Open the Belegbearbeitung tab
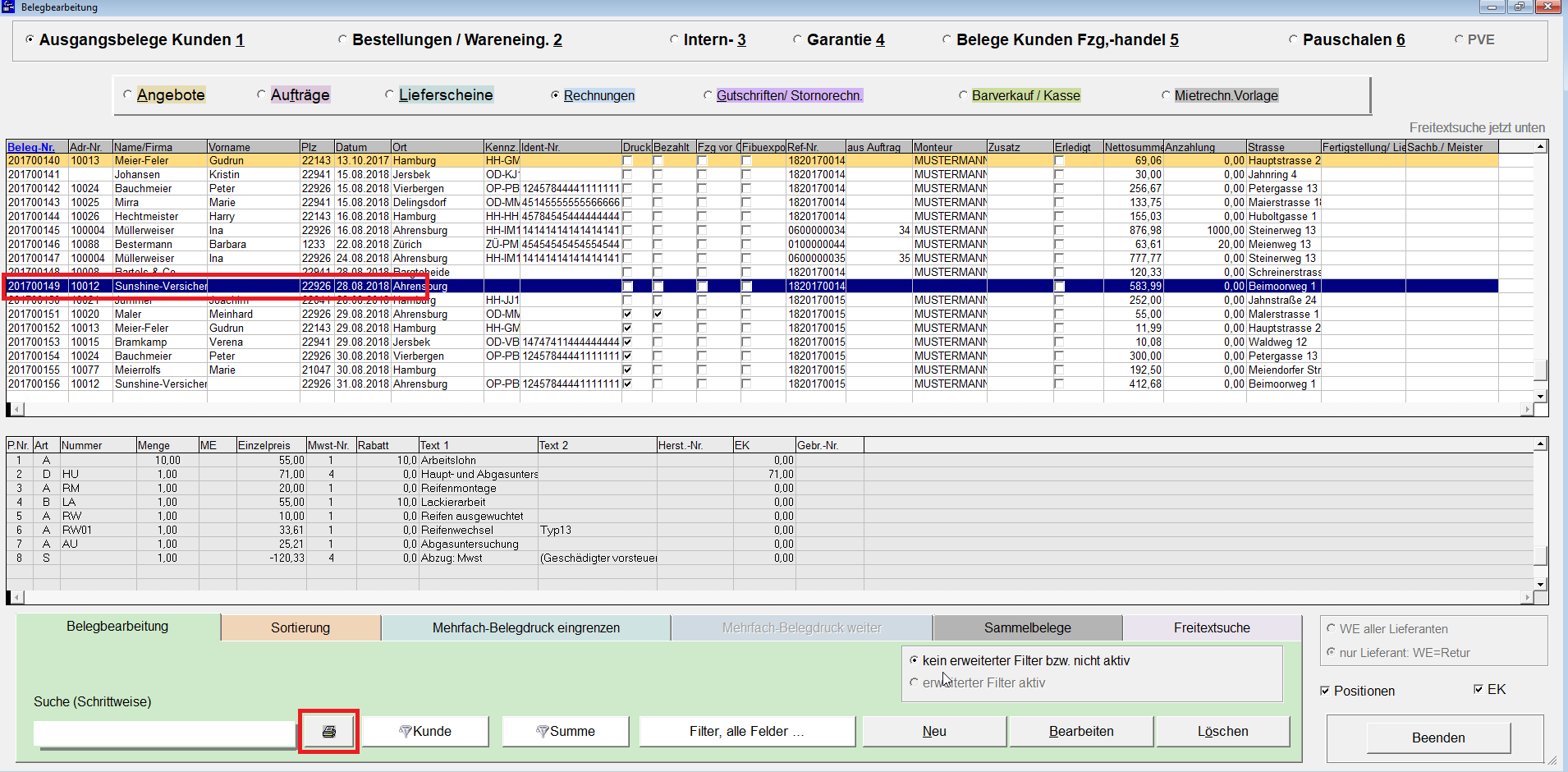The width and height of the screenshot is (1568, 772). [117, 627]
